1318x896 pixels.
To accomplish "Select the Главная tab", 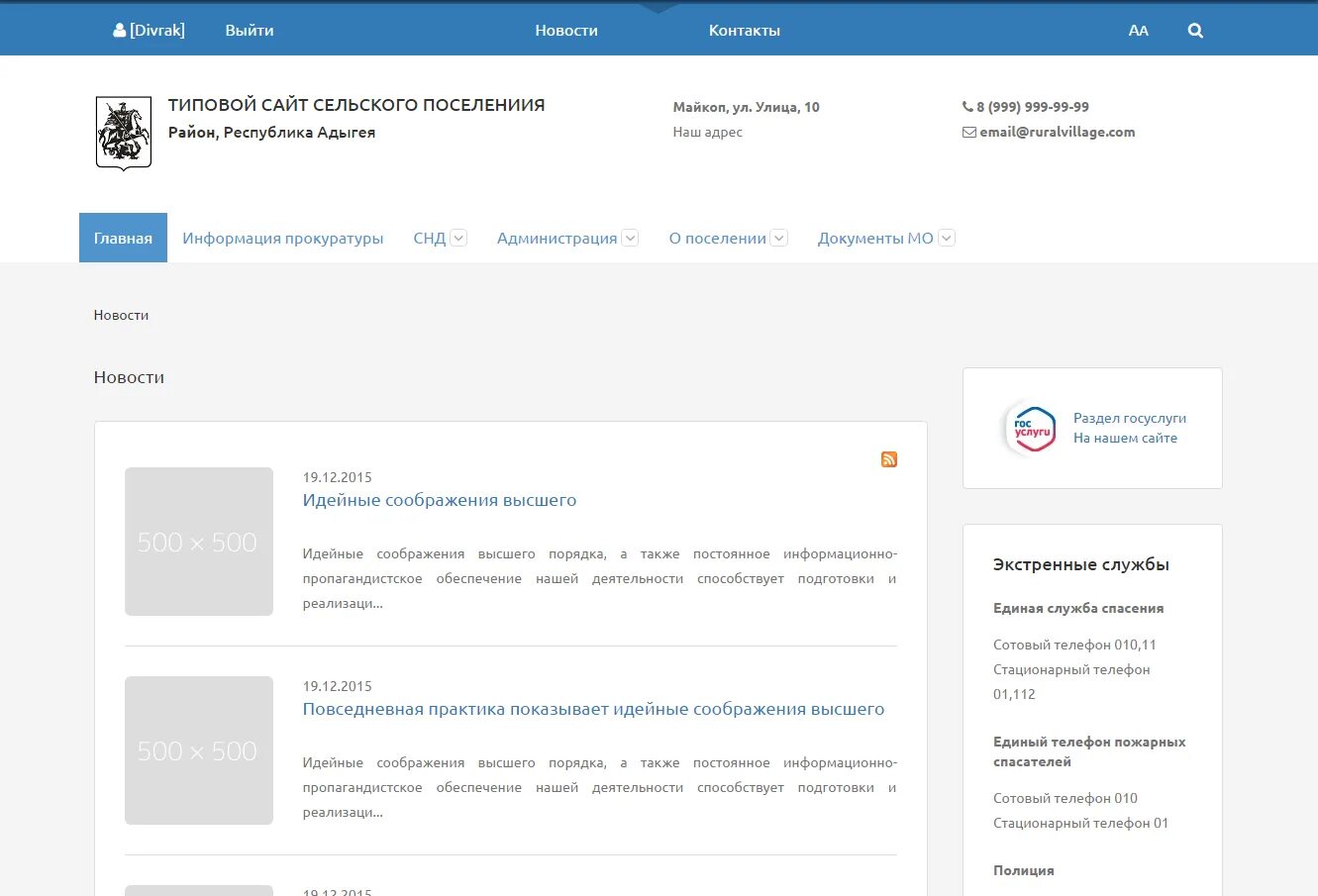I will (123, 238).
